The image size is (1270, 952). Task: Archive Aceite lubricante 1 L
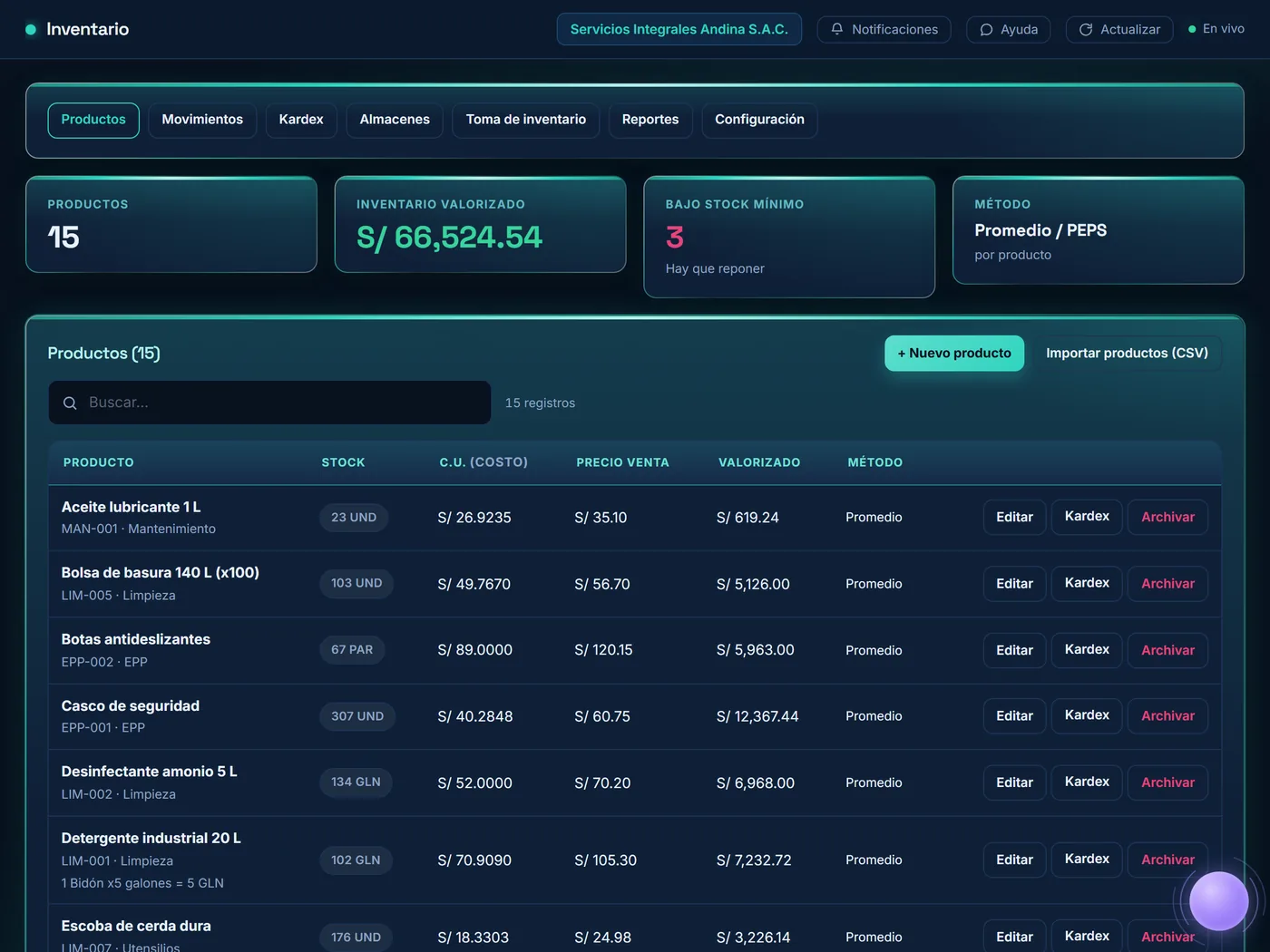pos(1167,517)
